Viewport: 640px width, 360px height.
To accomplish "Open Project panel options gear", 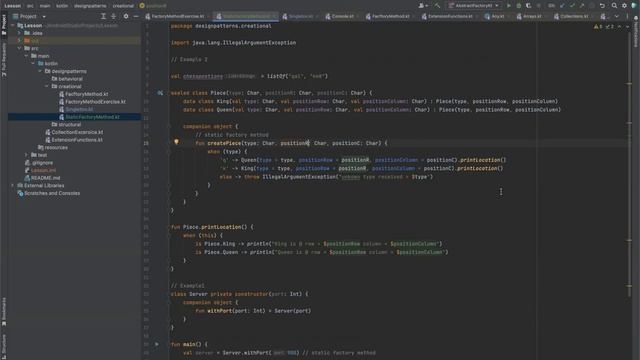I will [126, 16].
